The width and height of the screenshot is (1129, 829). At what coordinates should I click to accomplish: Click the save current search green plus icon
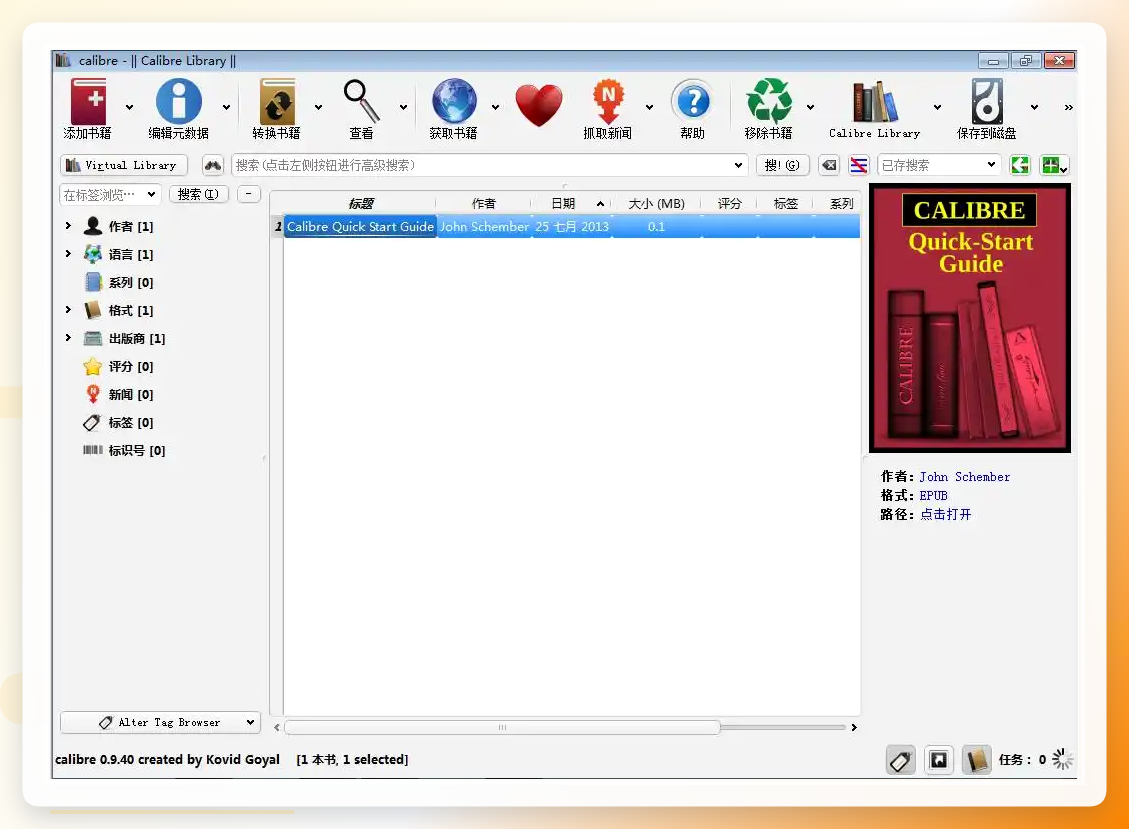click(x=1054, y=165)
